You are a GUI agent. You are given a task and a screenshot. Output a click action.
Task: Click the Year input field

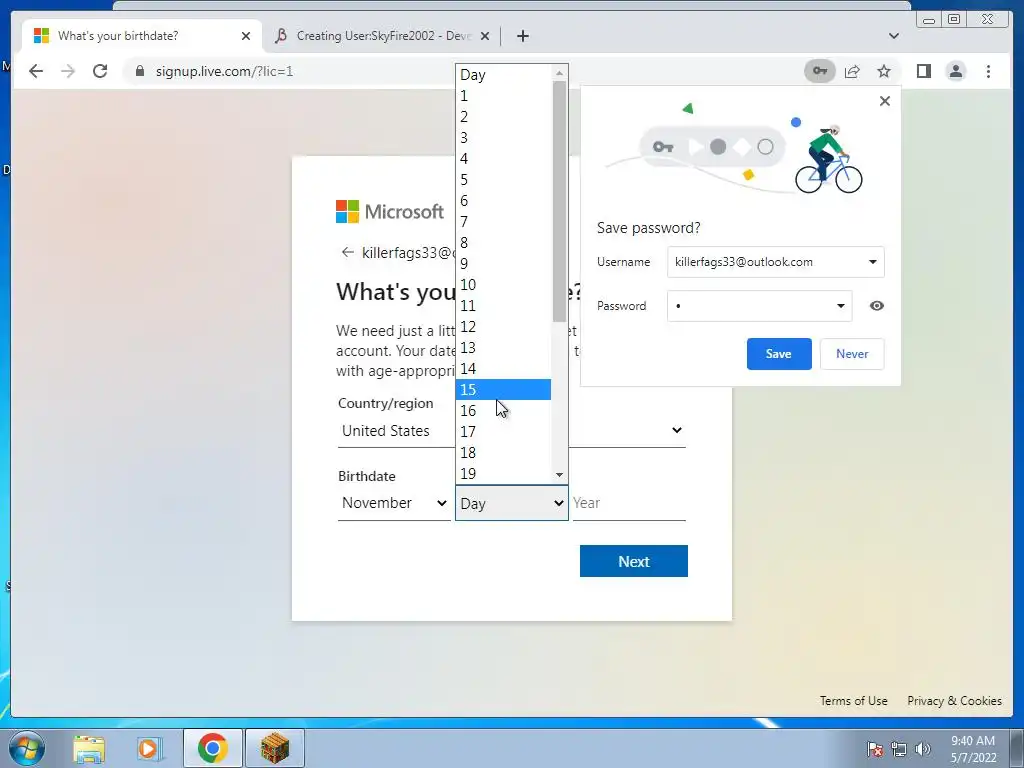629,503
